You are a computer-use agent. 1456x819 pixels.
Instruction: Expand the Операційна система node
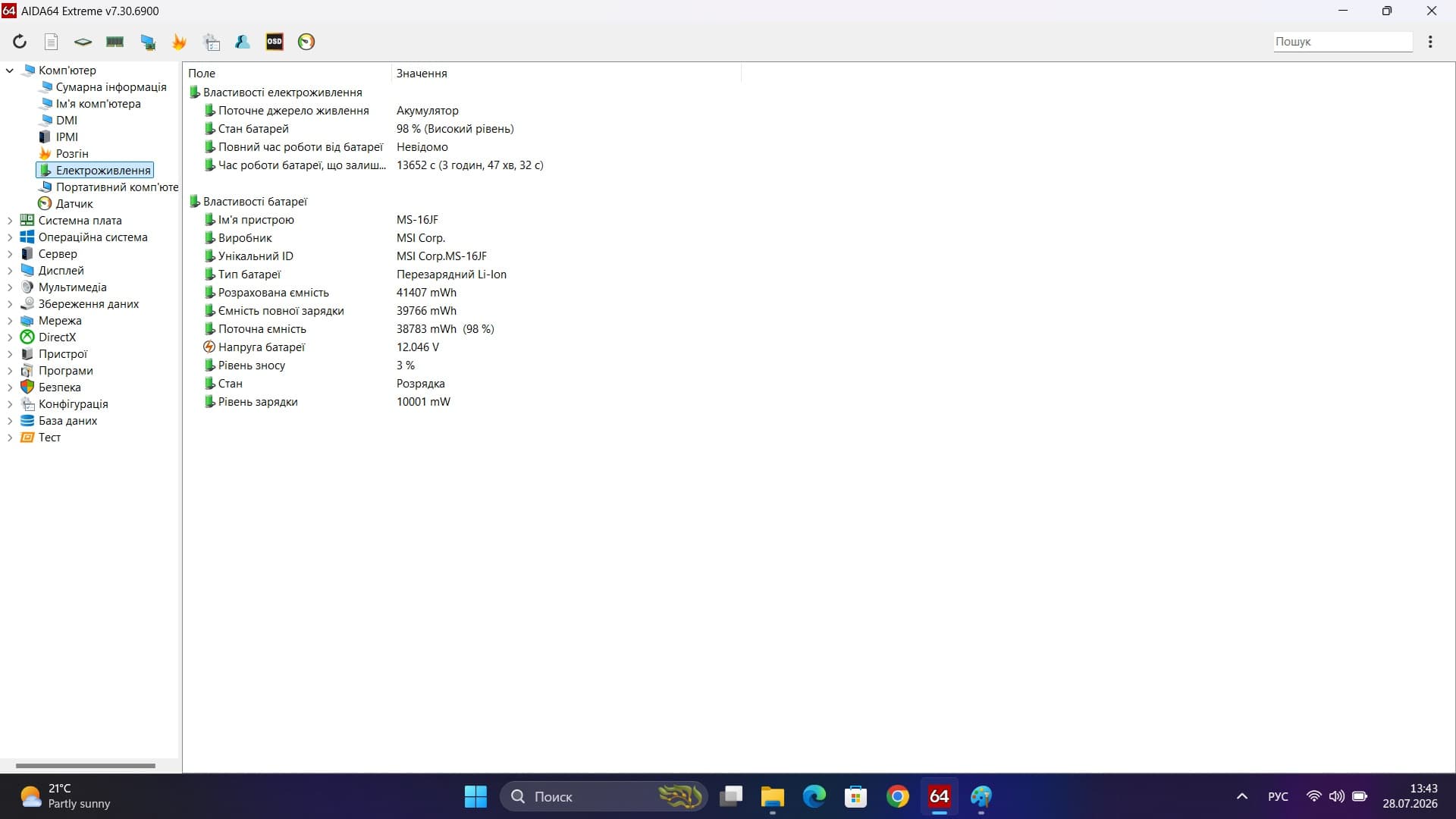point(10,237)
